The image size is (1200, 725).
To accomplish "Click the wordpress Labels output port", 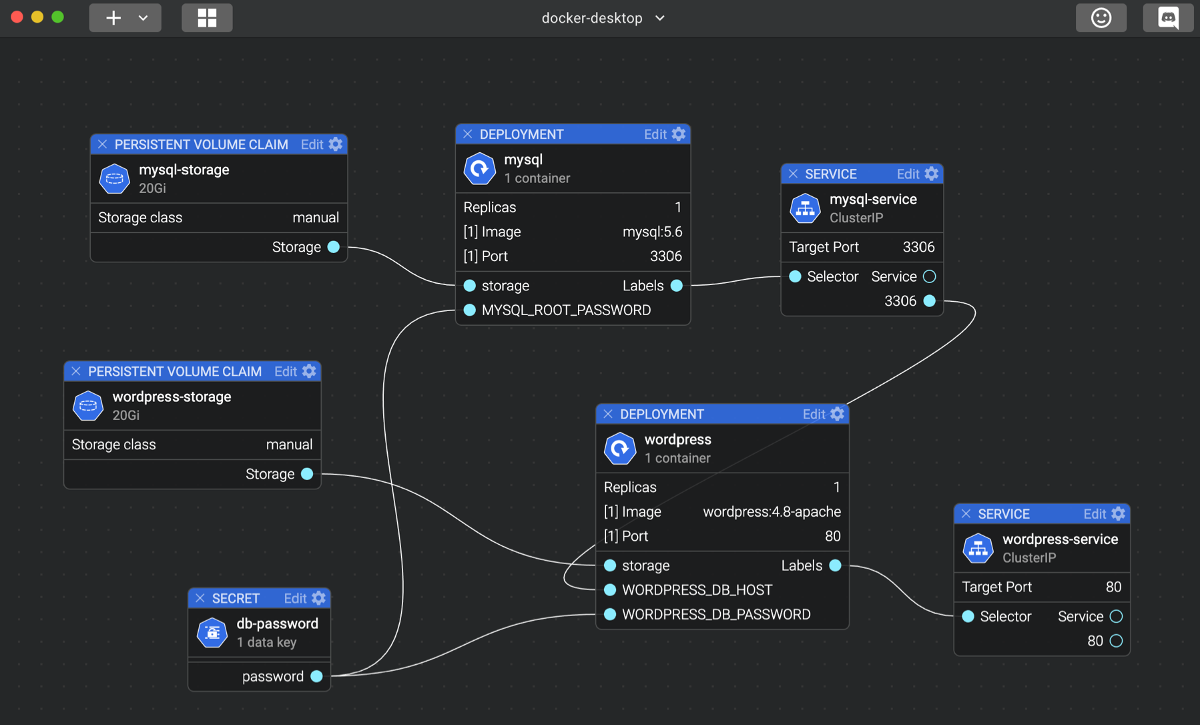I will pyautogui.click(x=836, y=566).
